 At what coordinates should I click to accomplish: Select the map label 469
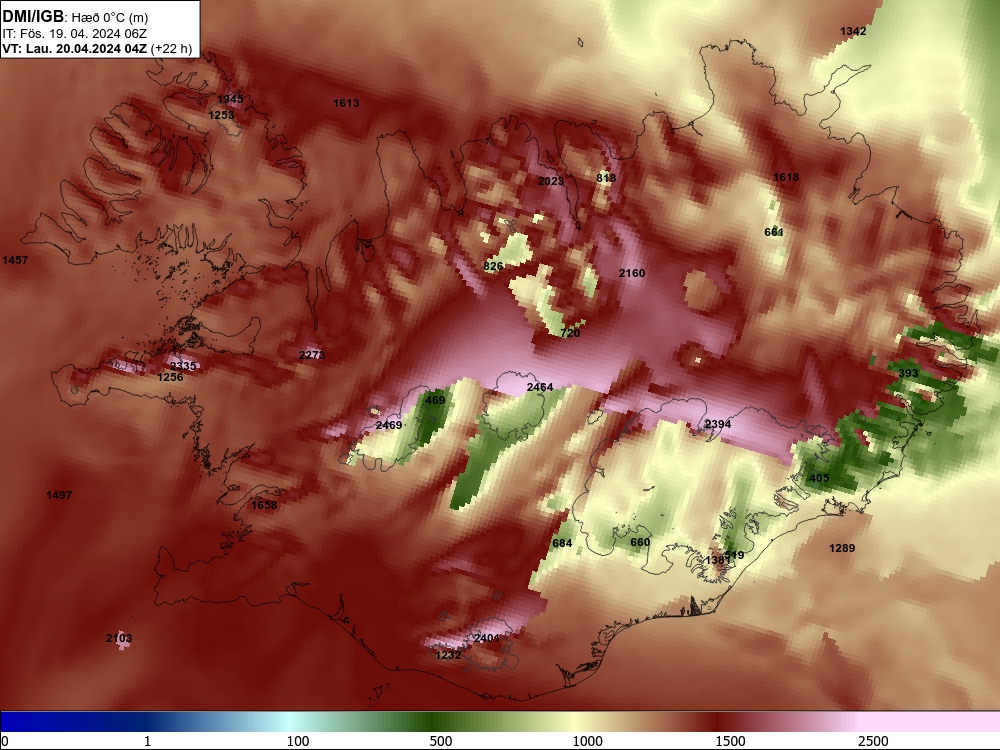coord(435,401)
